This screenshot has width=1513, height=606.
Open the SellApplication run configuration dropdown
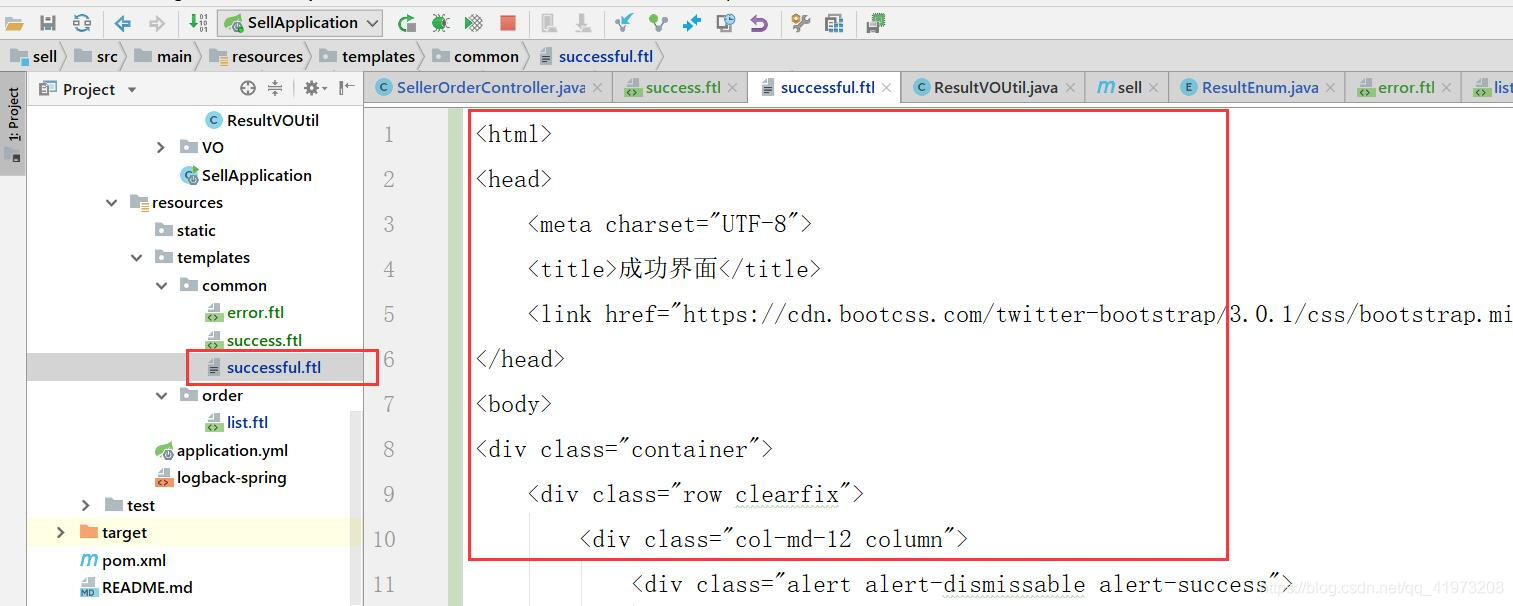(x=301, y=23)
